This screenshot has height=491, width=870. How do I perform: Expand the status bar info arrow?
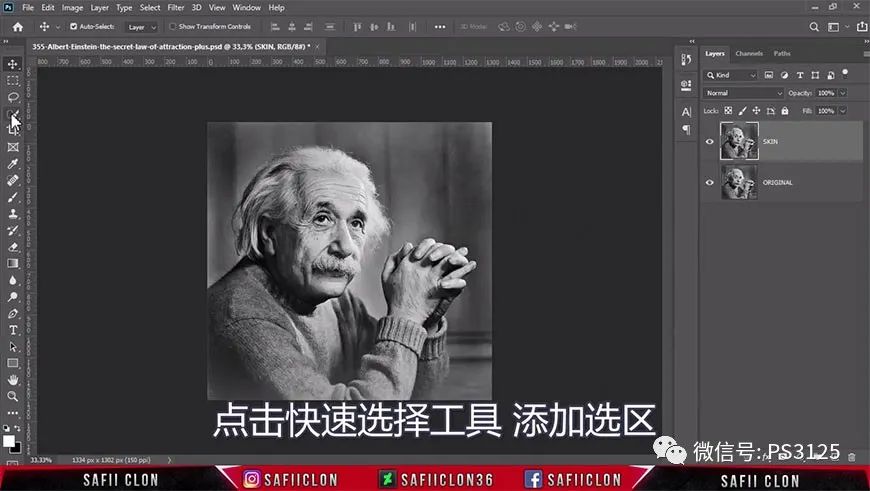169,460
